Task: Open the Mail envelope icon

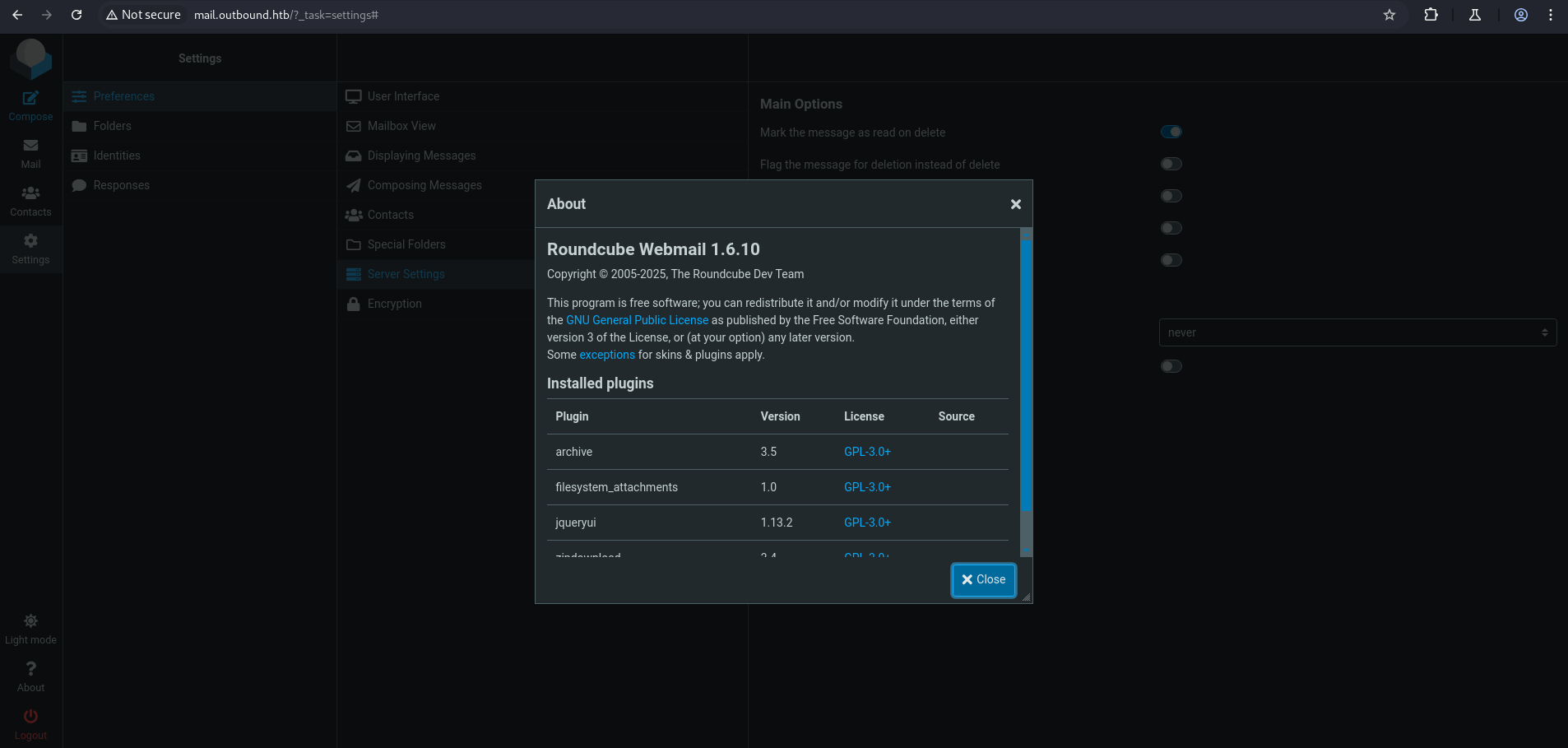Action: point(30,146)
